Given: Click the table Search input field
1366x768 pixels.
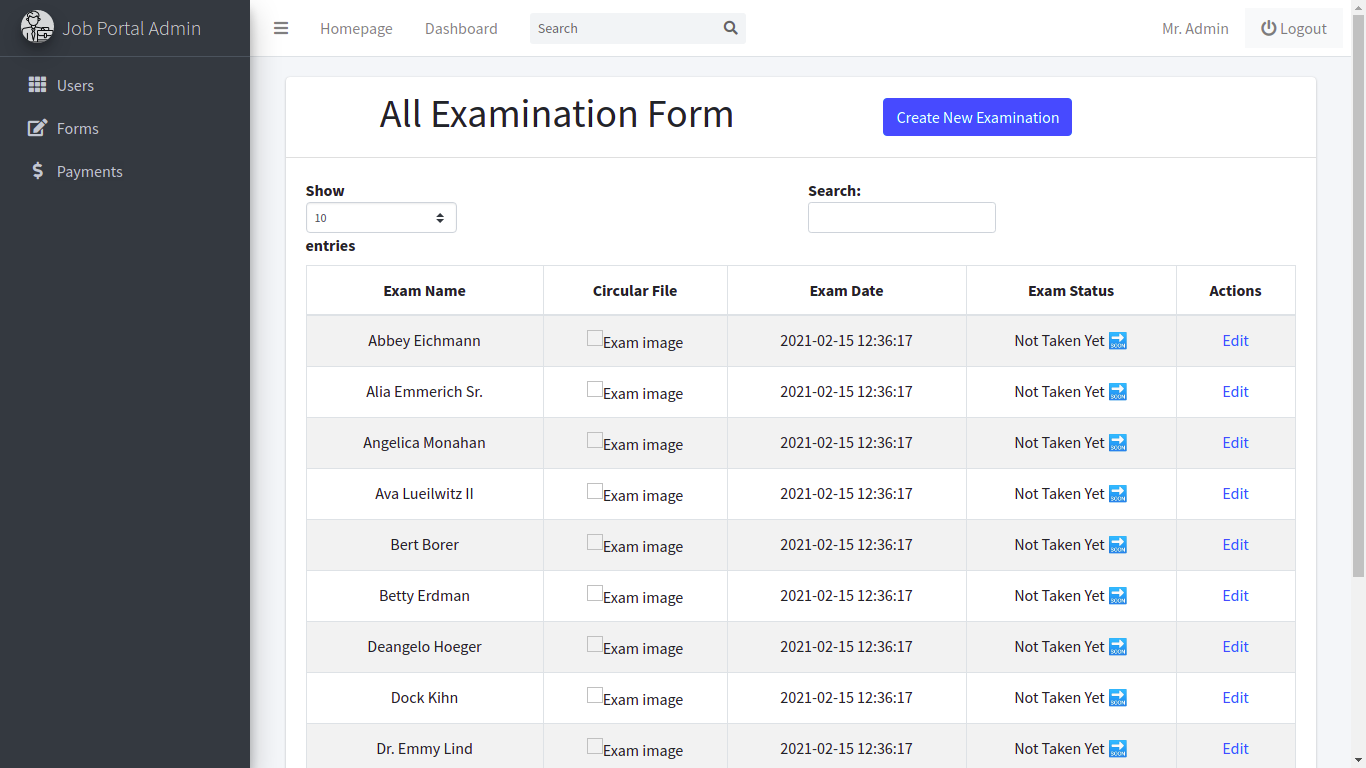Looking at the screenshot, I should coord(901,218).
